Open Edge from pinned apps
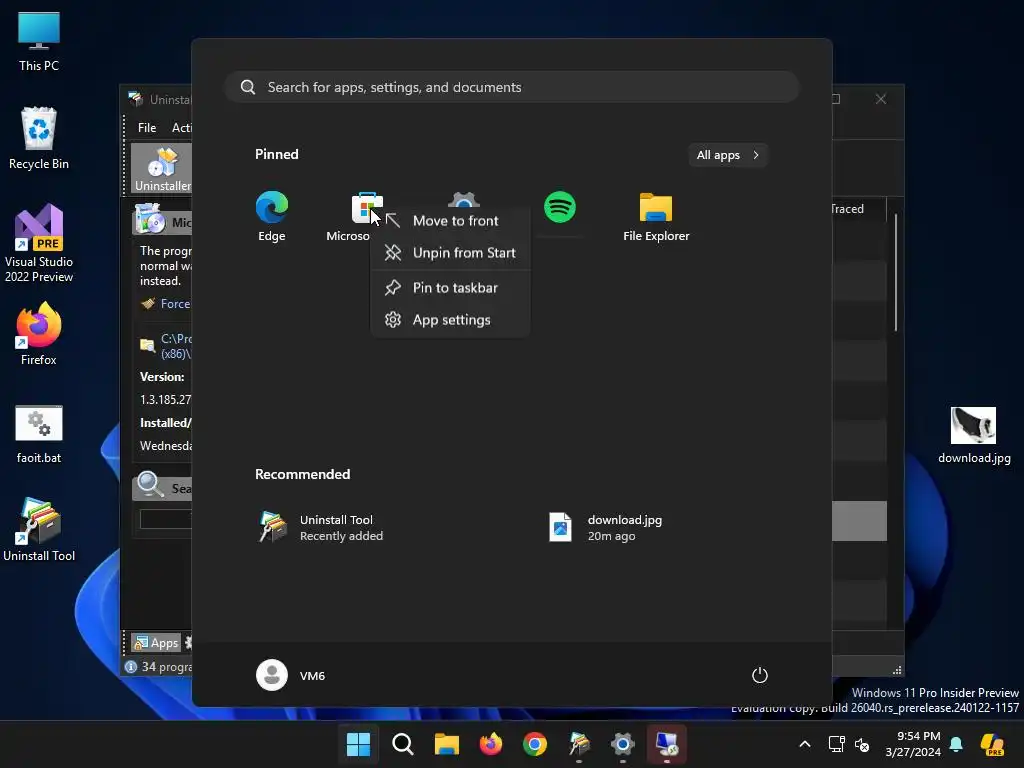Screen dimensions: 1024x768 272,217
